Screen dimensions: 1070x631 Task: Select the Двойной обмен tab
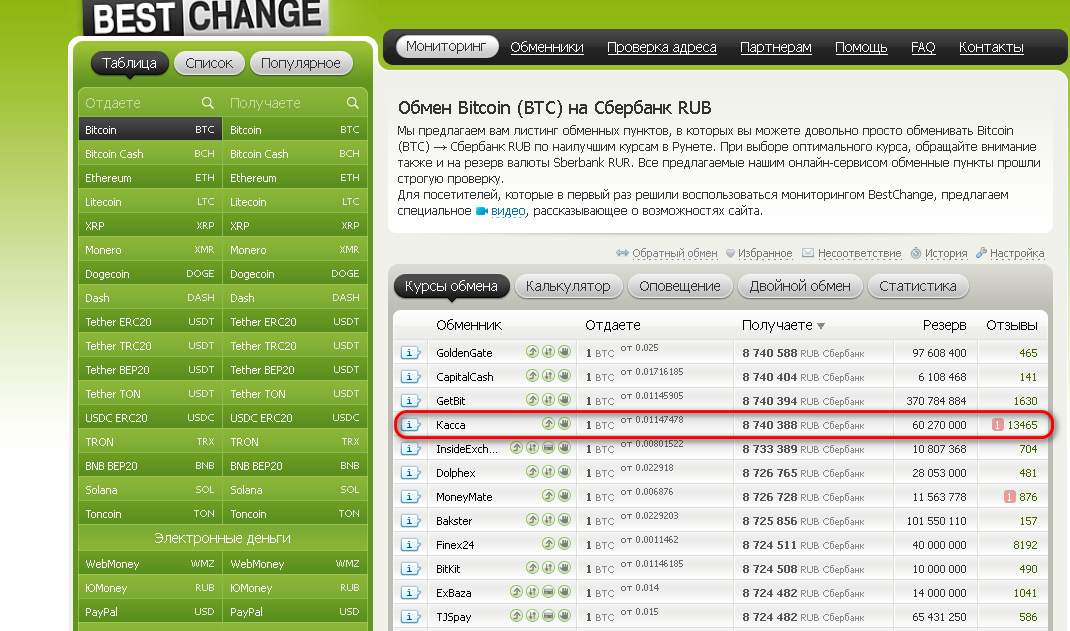click(x=800, y=287)
